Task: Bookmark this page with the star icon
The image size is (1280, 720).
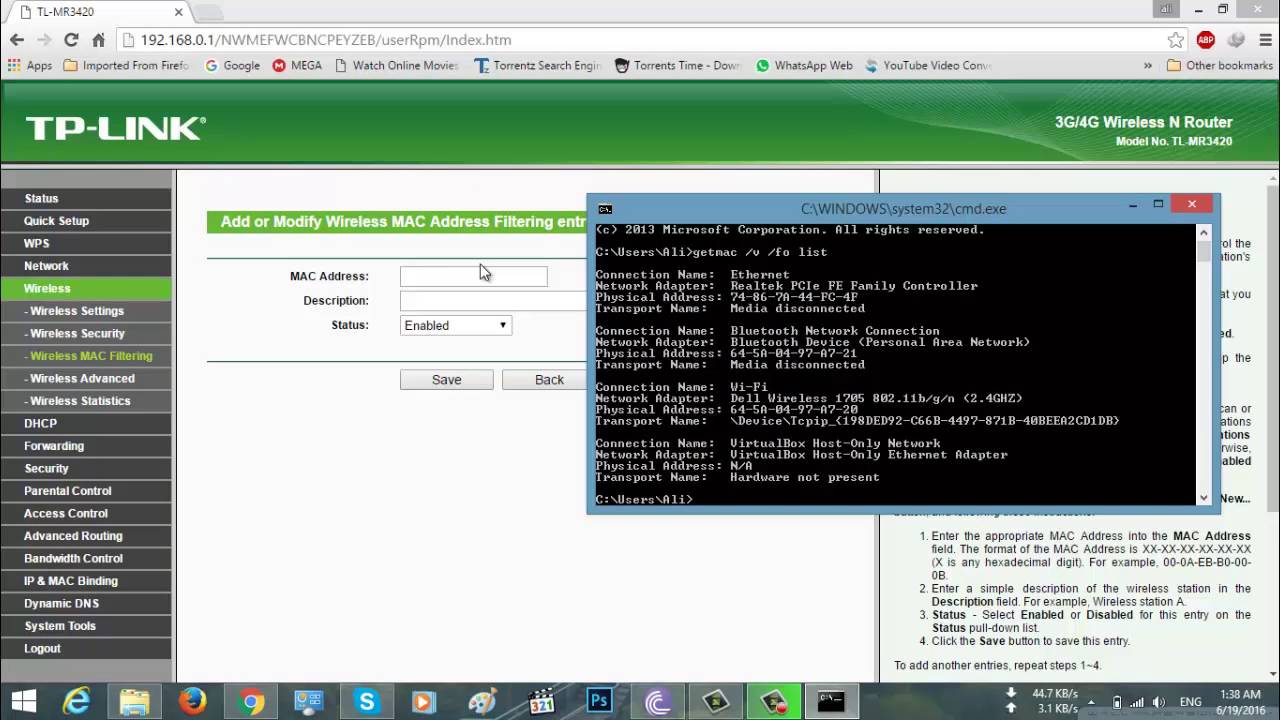Action: (x=1176, y=40)
